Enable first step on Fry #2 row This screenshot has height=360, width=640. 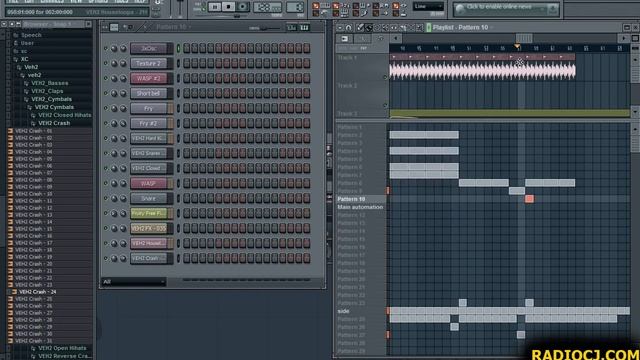point(187,123)
